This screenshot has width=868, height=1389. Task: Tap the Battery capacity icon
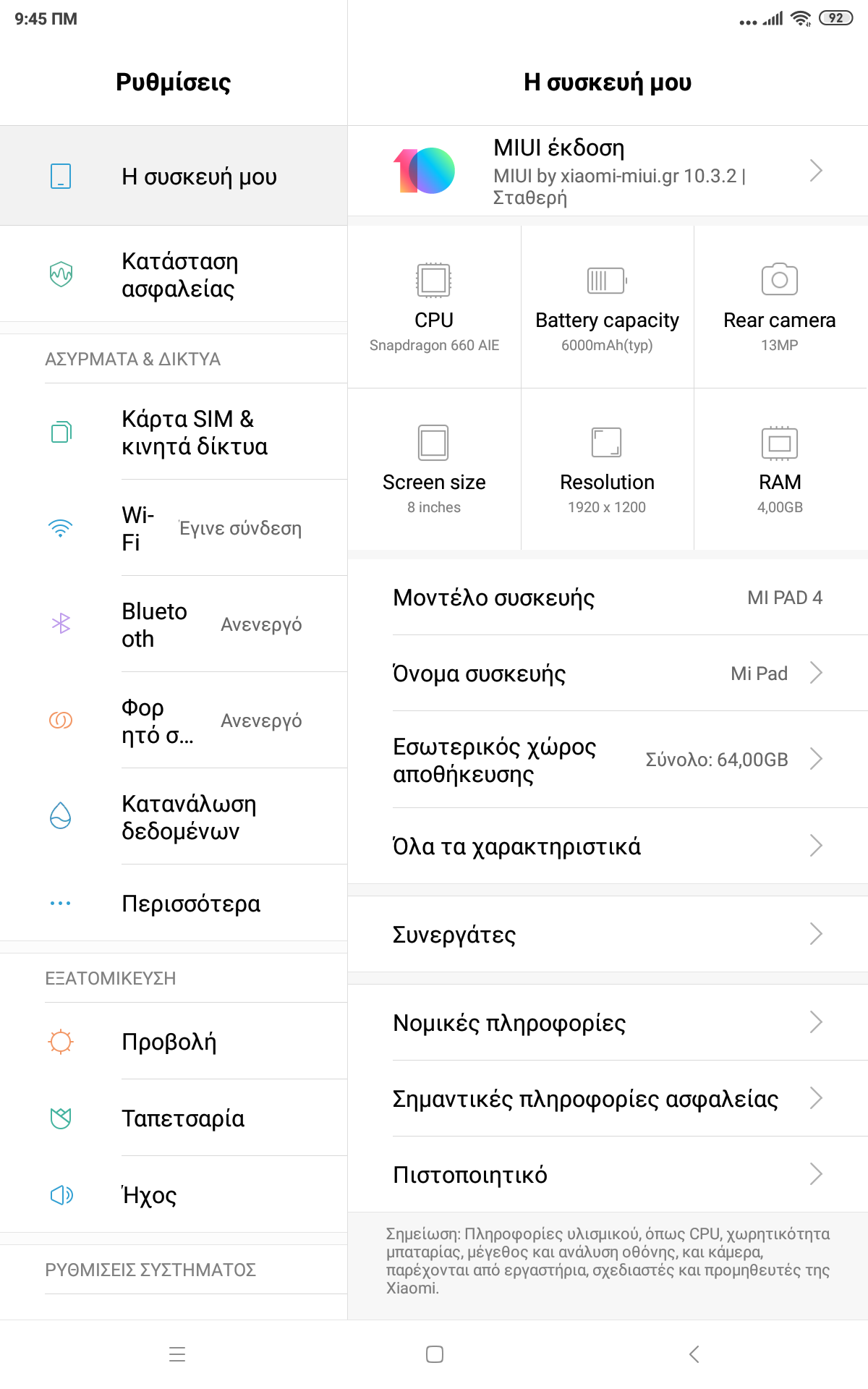tap(606, 280)
